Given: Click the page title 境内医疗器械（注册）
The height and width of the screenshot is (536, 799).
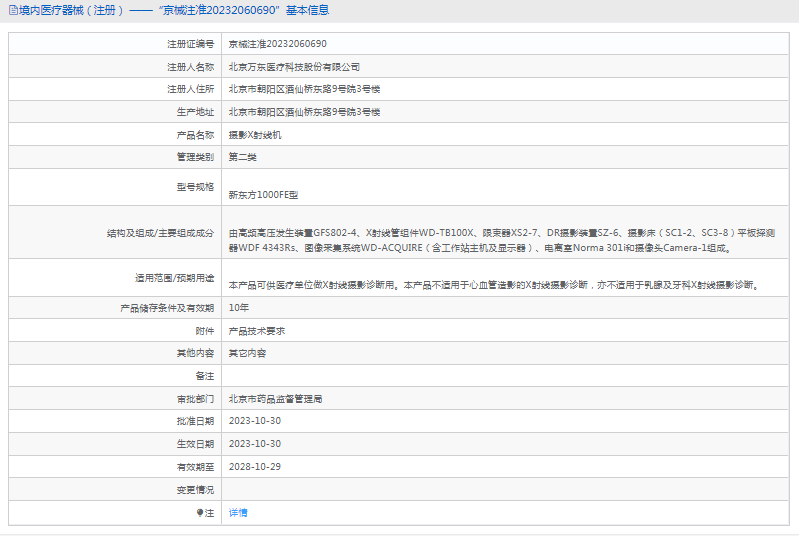Looking at the screenshot, I should pyautogui.click(x=72, y=10).
